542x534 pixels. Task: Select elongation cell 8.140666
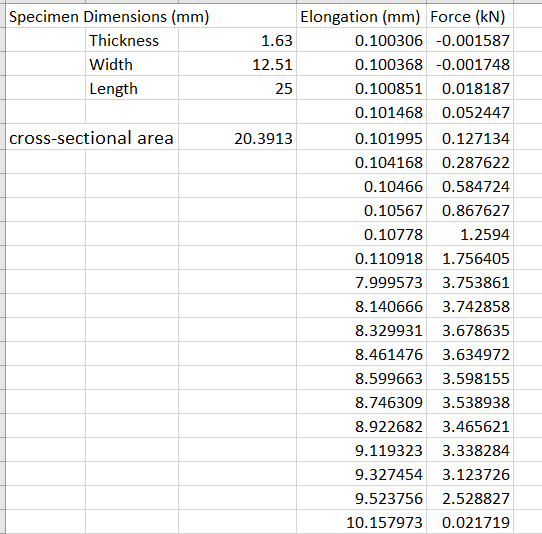click(x=362, y=306)
